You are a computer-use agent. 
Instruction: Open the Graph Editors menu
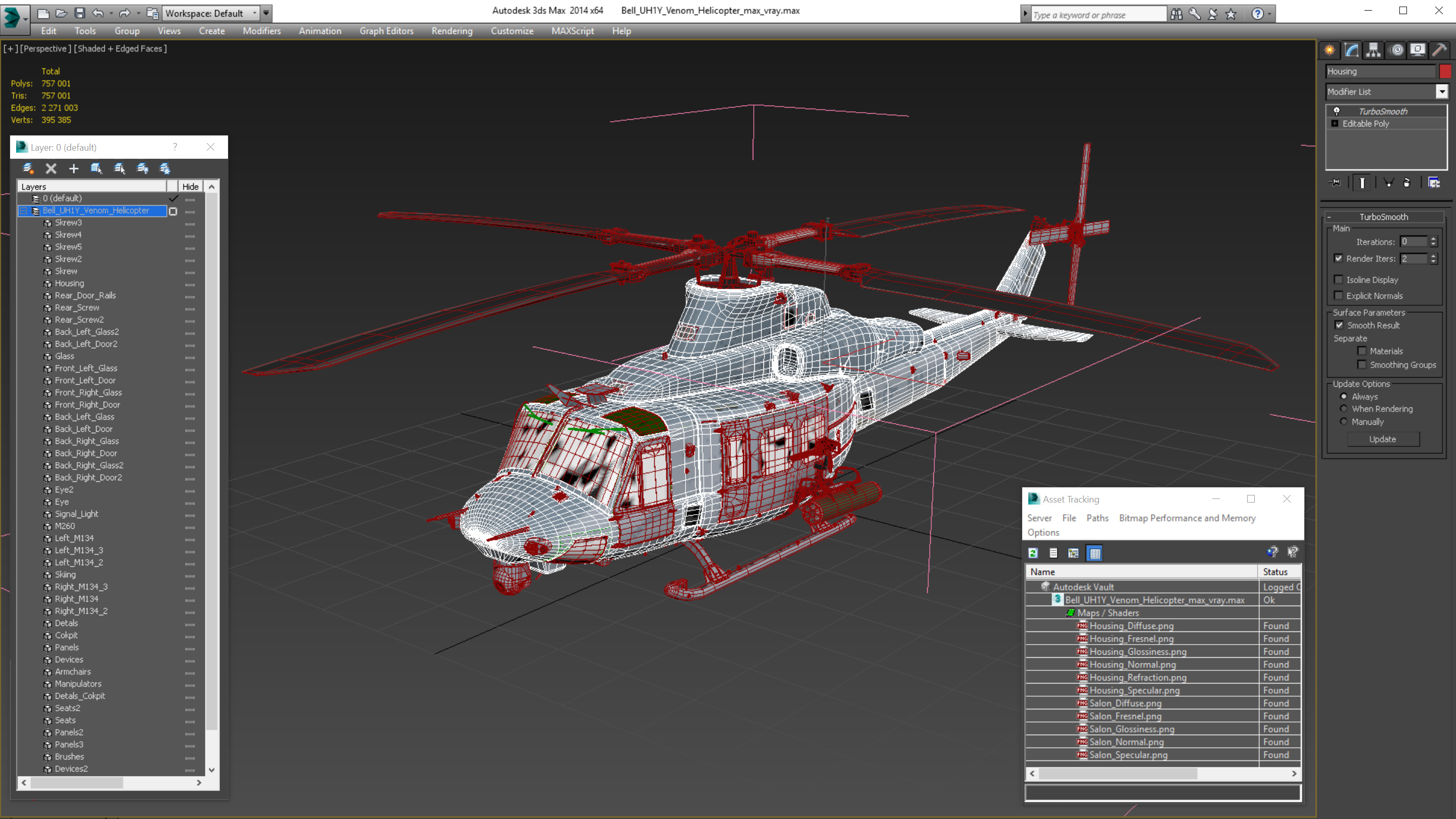(x=387, y=31)
